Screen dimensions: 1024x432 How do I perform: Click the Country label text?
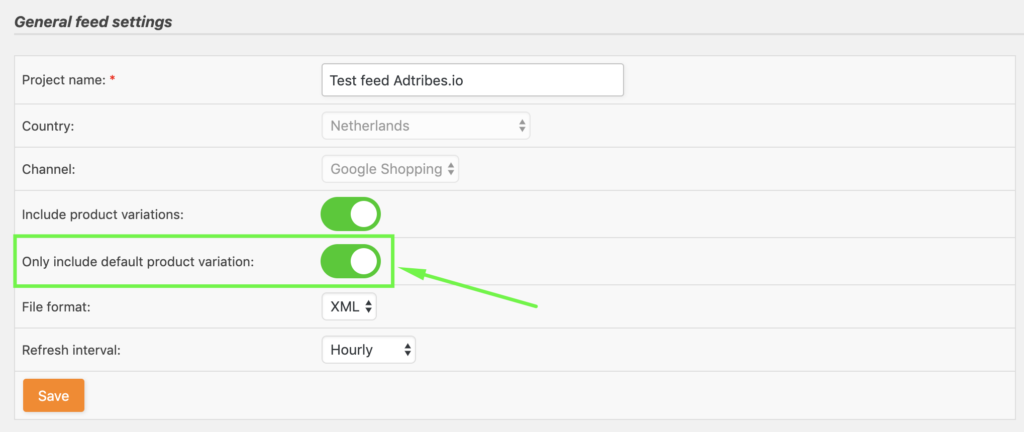48,126
